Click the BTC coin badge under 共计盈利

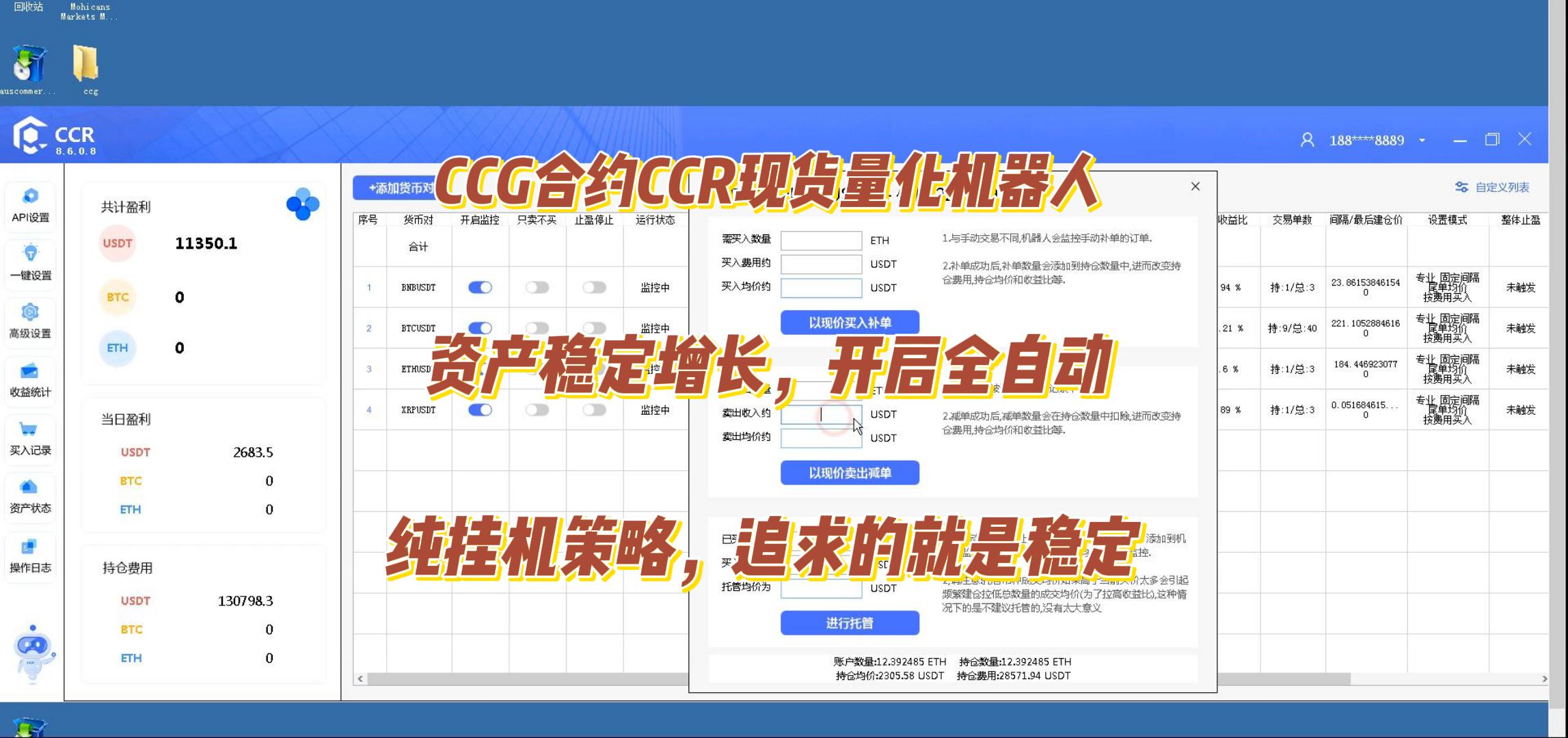pos(118,297)
